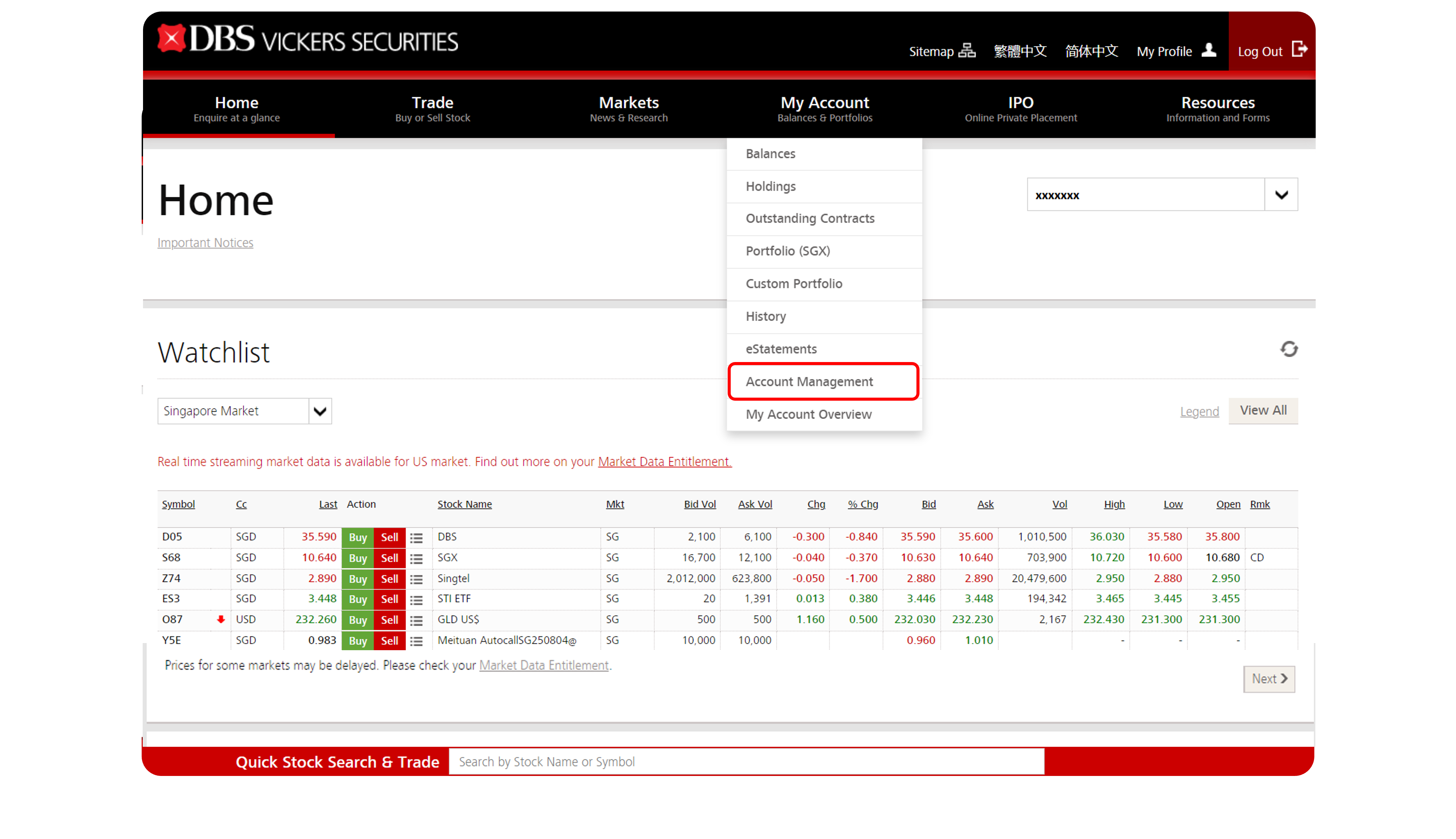
Task: Click the Next page button
Action: (x=1269, y=679)
